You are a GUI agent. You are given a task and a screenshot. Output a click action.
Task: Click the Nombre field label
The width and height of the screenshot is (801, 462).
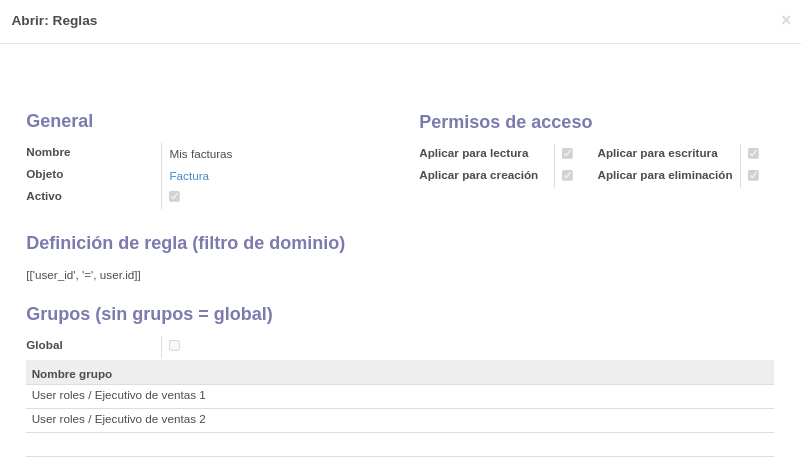[48, 152]
